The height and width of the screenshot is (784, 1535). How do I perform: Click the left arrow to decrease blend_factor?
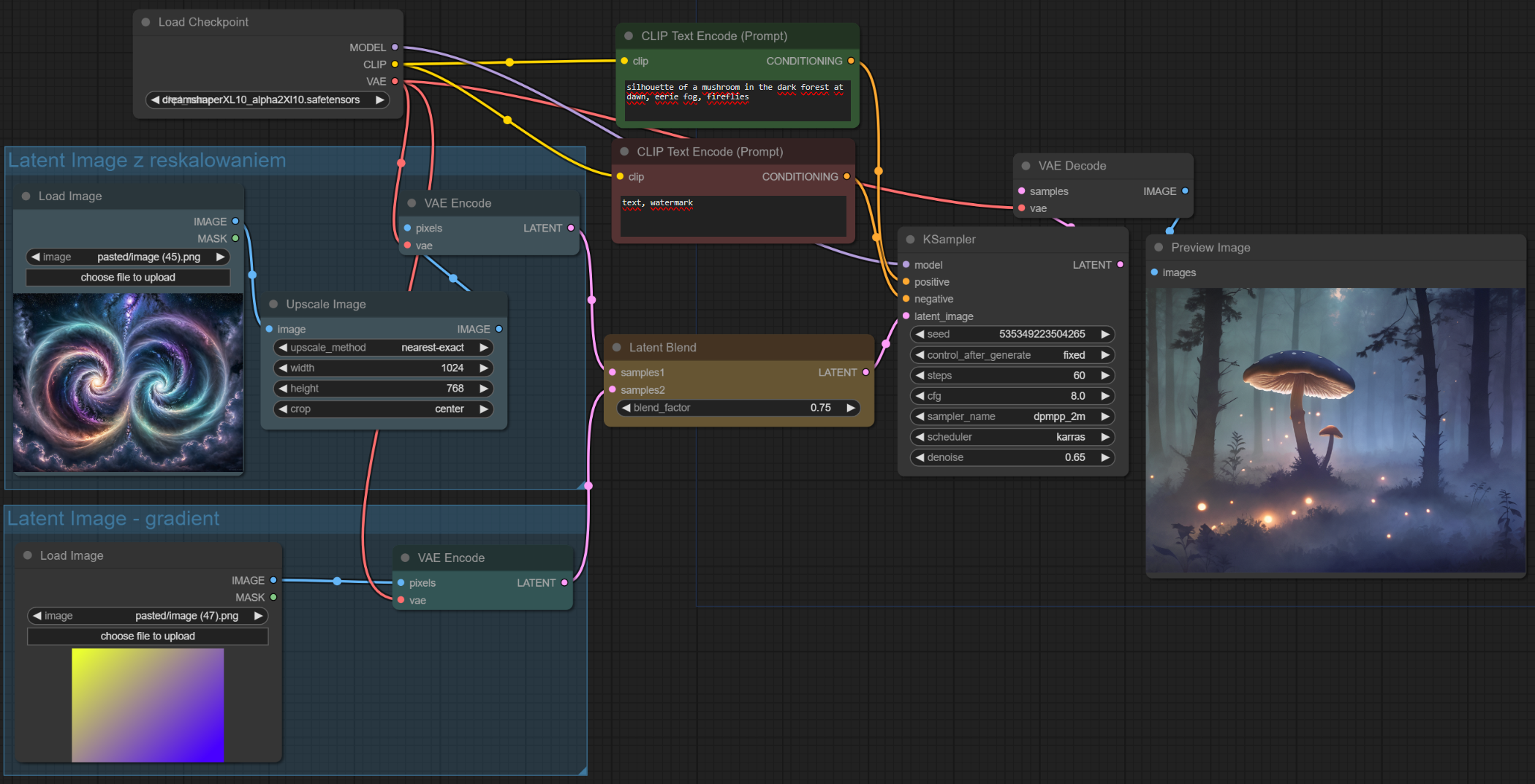click(626, 408)
